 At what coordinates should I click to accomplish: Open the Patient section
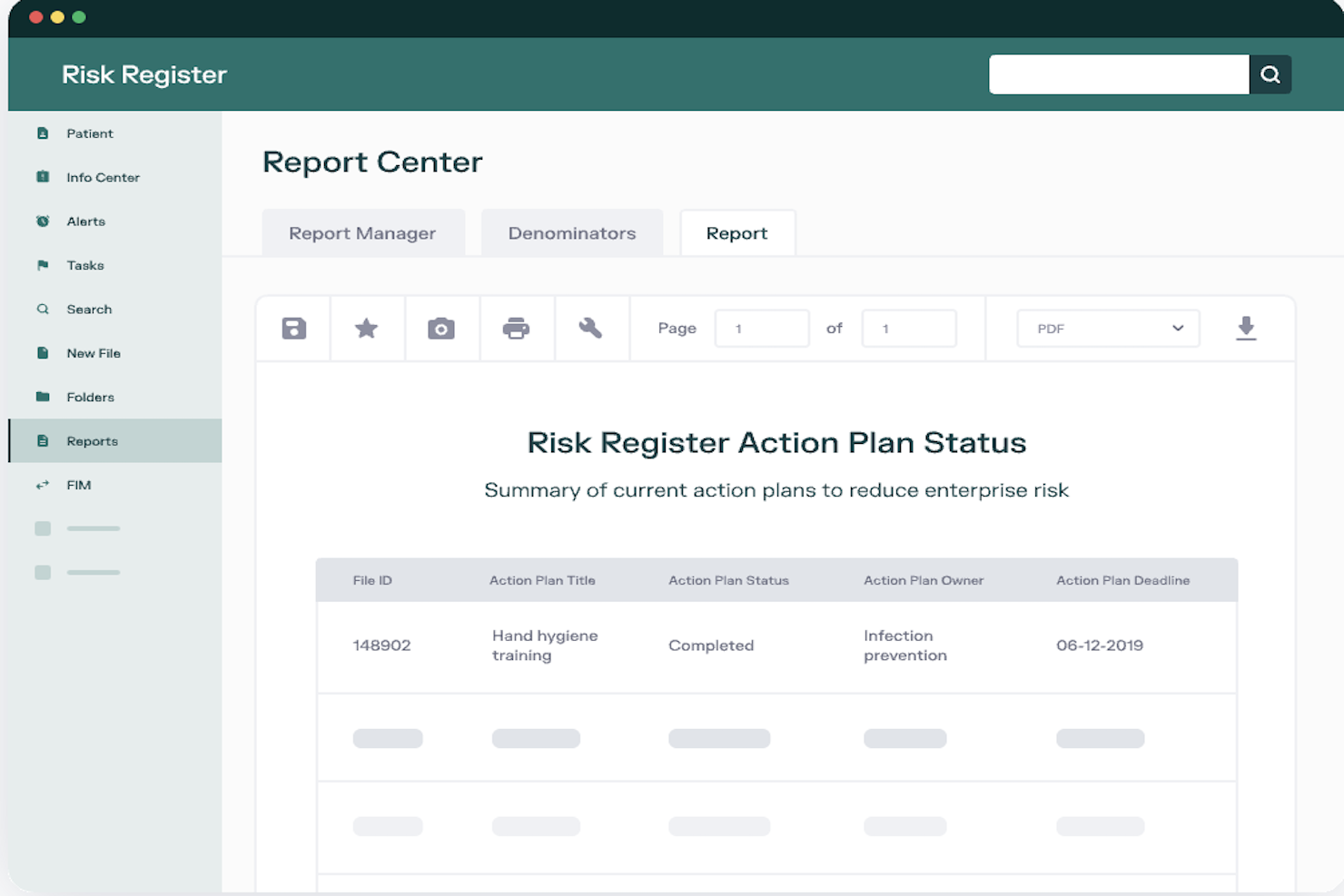(90, 133)
